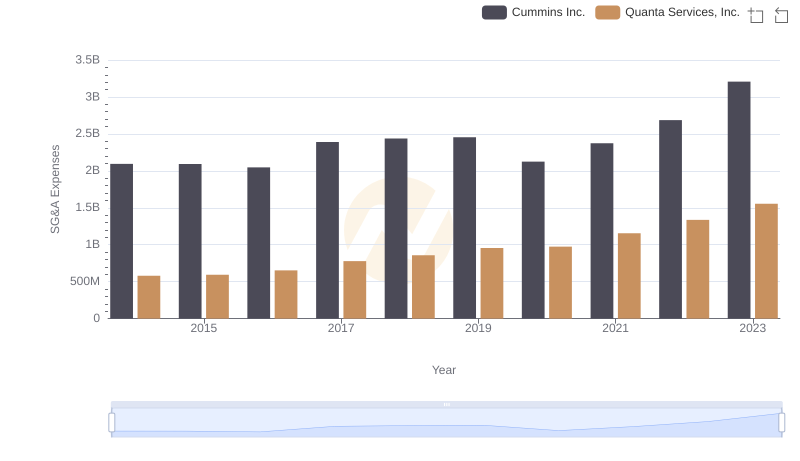
Task: Click the Cummins bar for 2022
Action: pyautogui.click(x=670, y=219)
